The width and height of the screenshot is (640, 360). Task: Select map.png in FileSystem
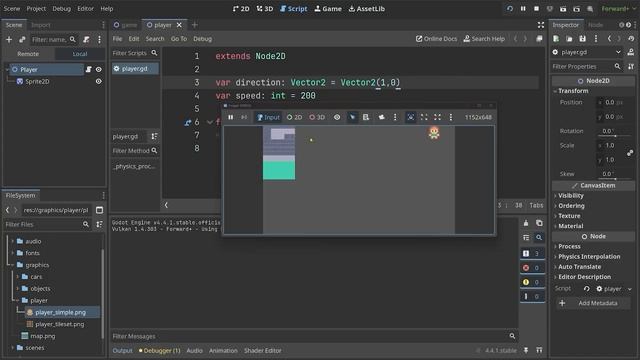pos(43,336)
